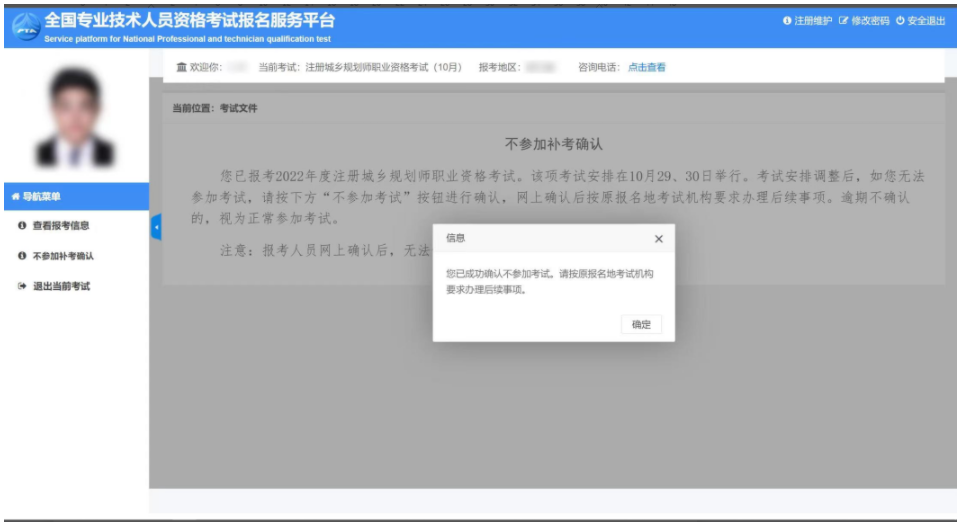Click the 导航菜单 header

[x=77, y=197]
